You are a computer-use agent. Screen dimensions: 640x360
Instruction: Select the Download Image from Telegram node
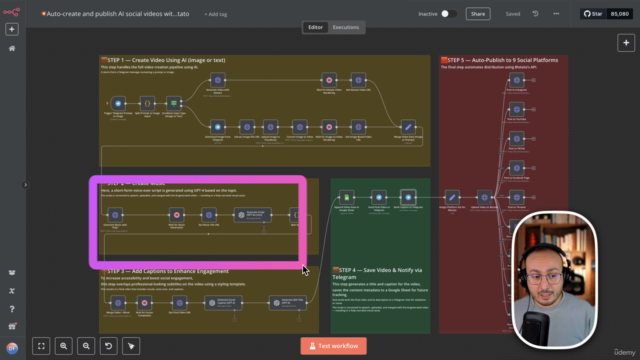218,127
